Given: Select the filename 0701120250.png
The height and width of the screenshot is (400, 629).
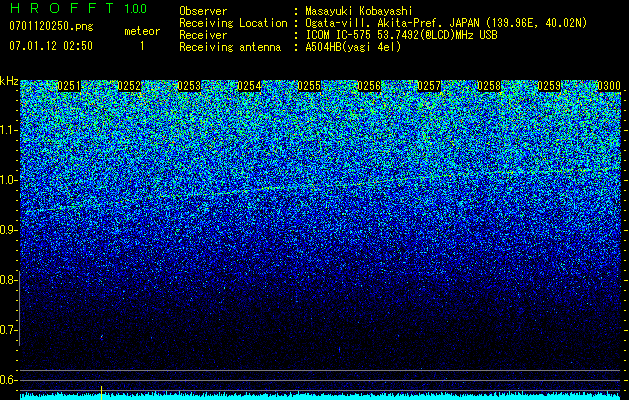Looking at the screenshot, I should pos(51,26).
